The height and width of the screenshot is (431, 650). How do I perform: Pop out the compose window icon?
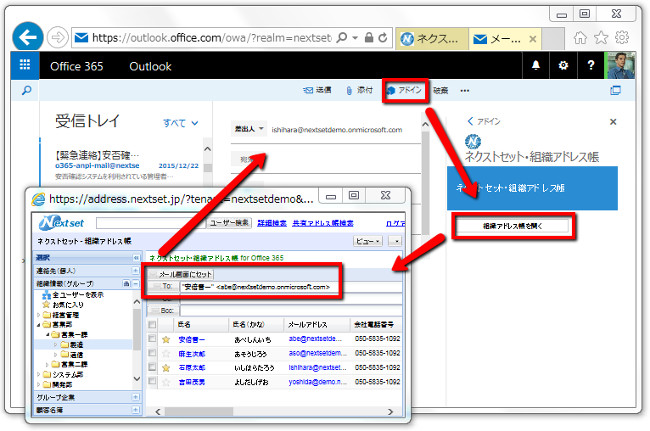click(x=615, y=90)
